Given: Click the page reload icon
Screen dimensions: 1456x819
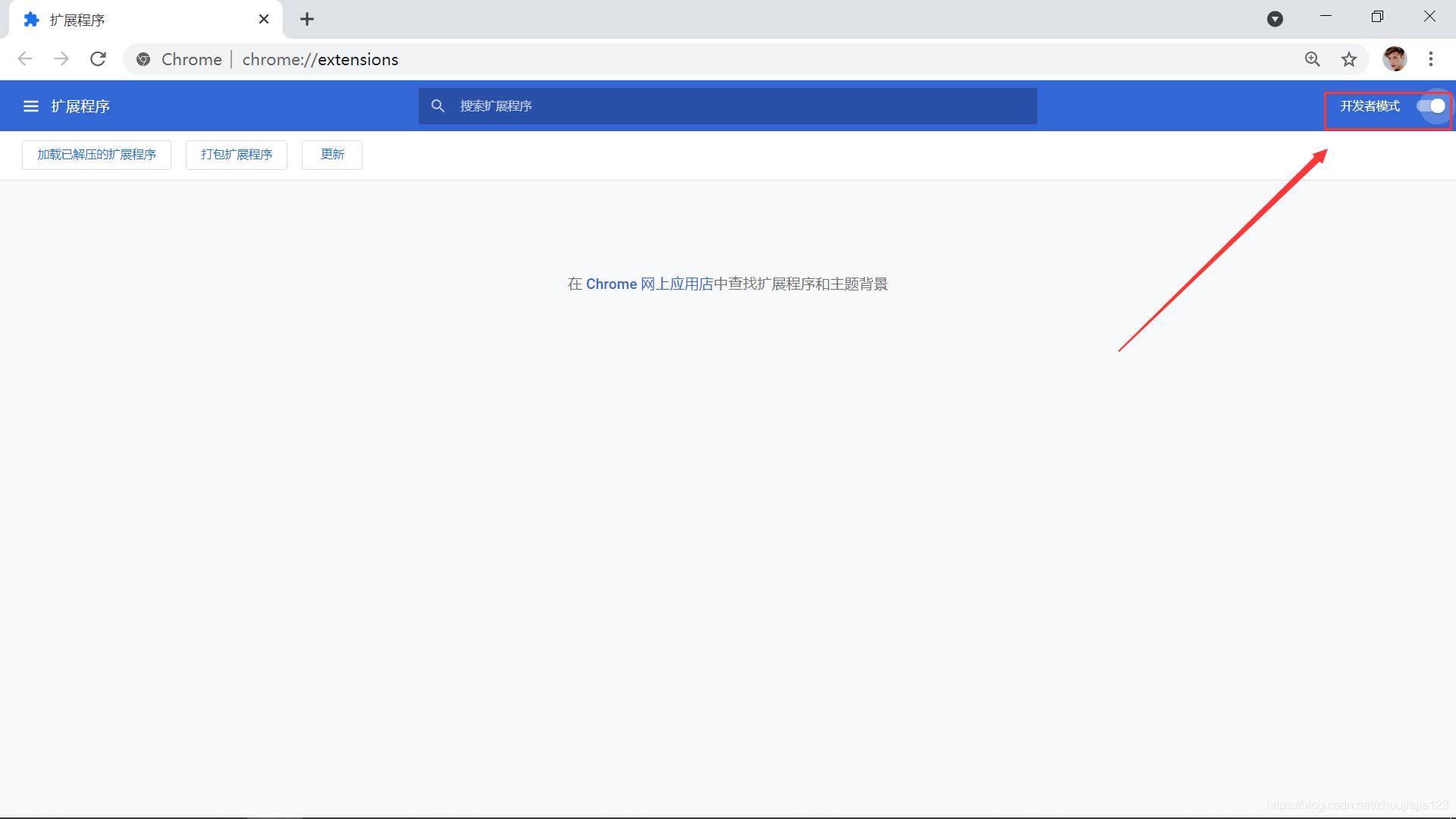Looking at the screenshot, I should coord(98,59).
